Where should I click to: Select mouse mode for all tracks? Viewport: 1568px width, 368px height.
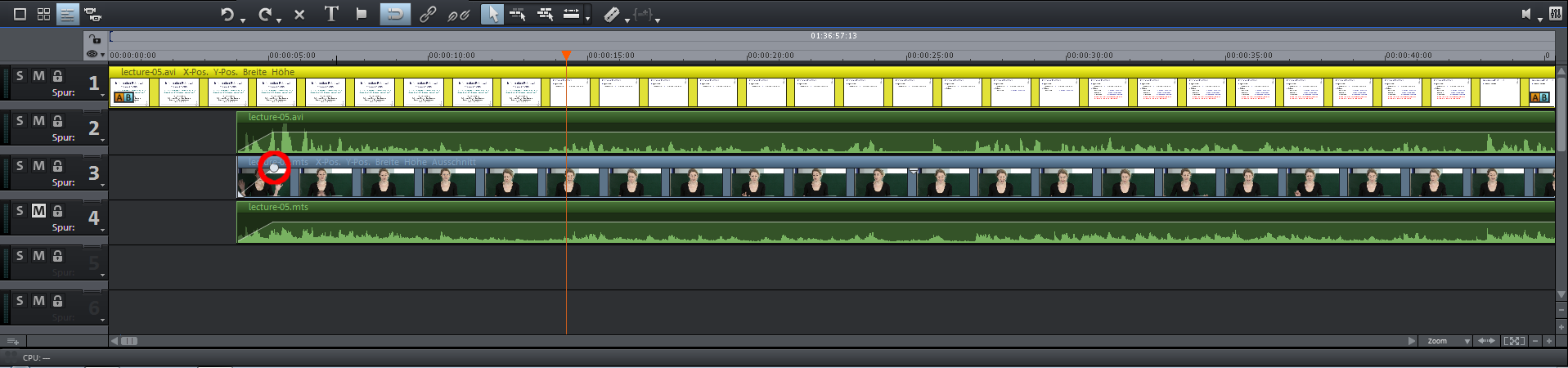click(545, 14)
